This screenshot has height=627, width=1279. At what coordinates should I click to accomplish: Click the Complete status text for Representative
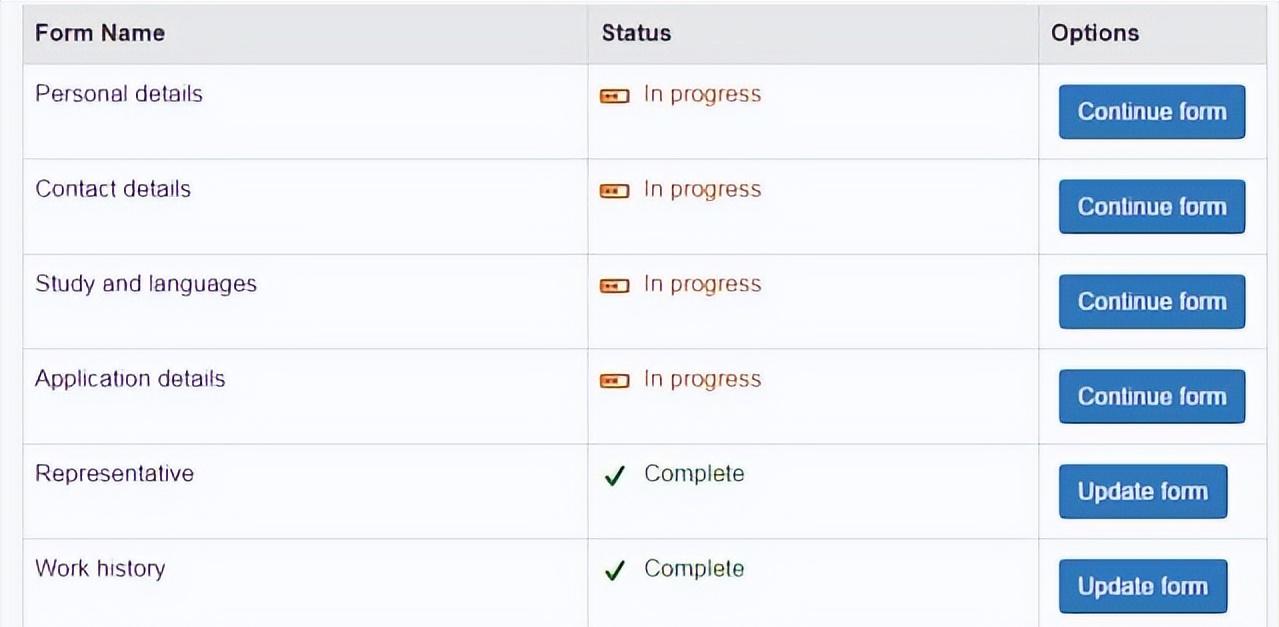point(694,474)
